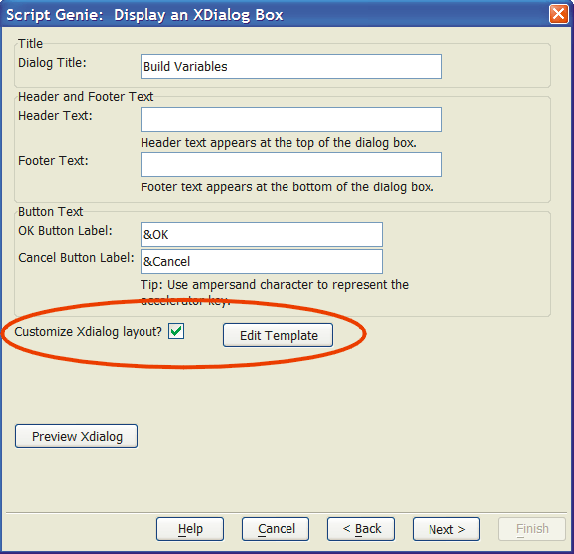The height and width of the screenshot is (554, 574).
Task: Click the Footer Text: label
Action: pos(53,161)
